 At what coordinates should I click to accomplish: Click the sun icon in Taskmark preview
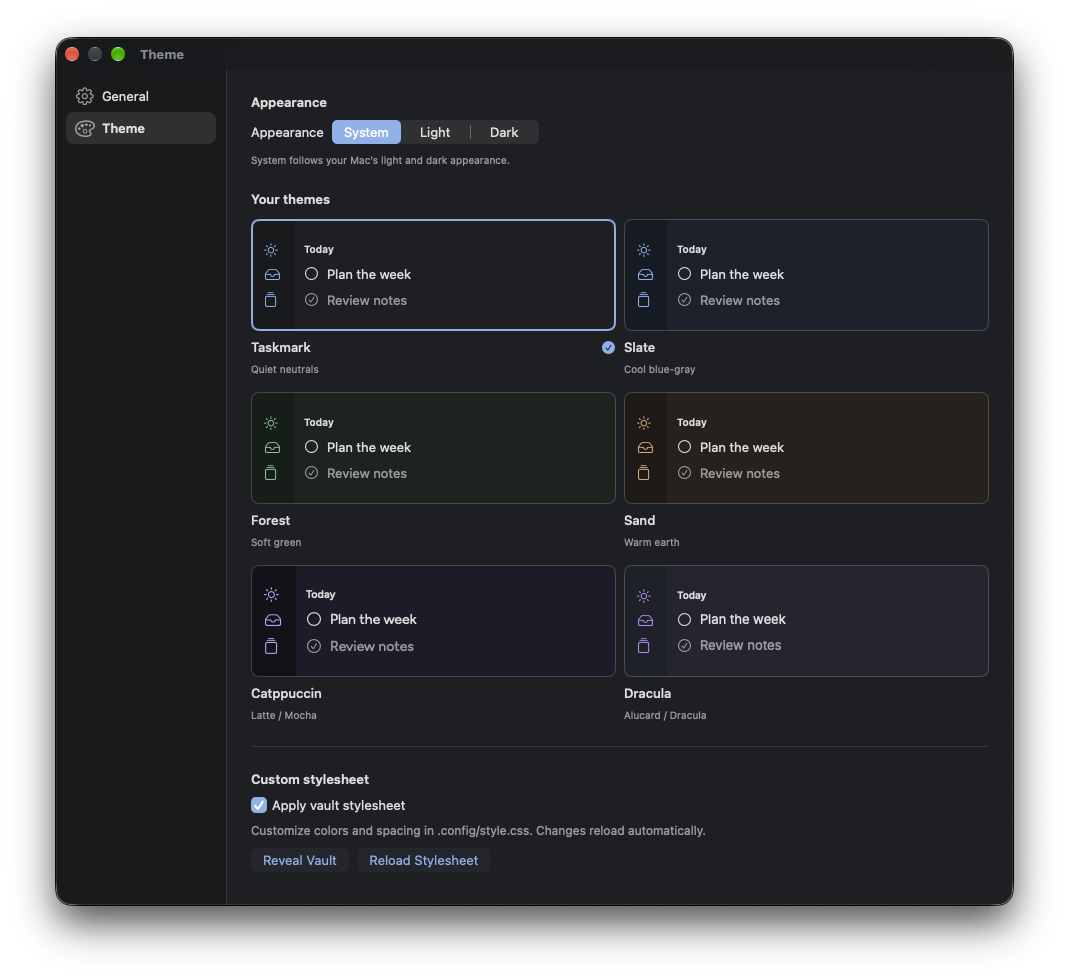click(271, 250)
